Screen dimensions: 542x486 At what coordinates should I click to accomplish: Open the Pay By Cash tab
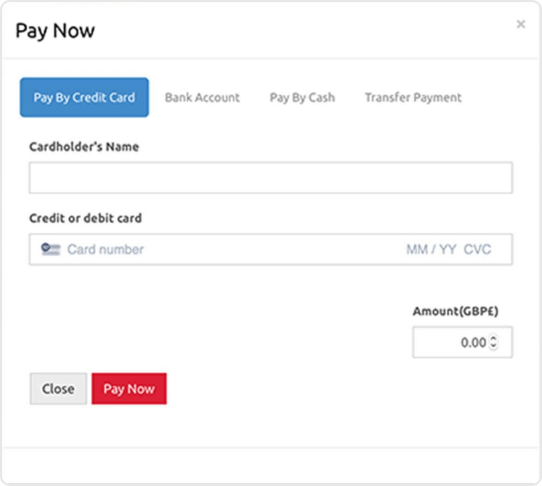click(302, 97)
